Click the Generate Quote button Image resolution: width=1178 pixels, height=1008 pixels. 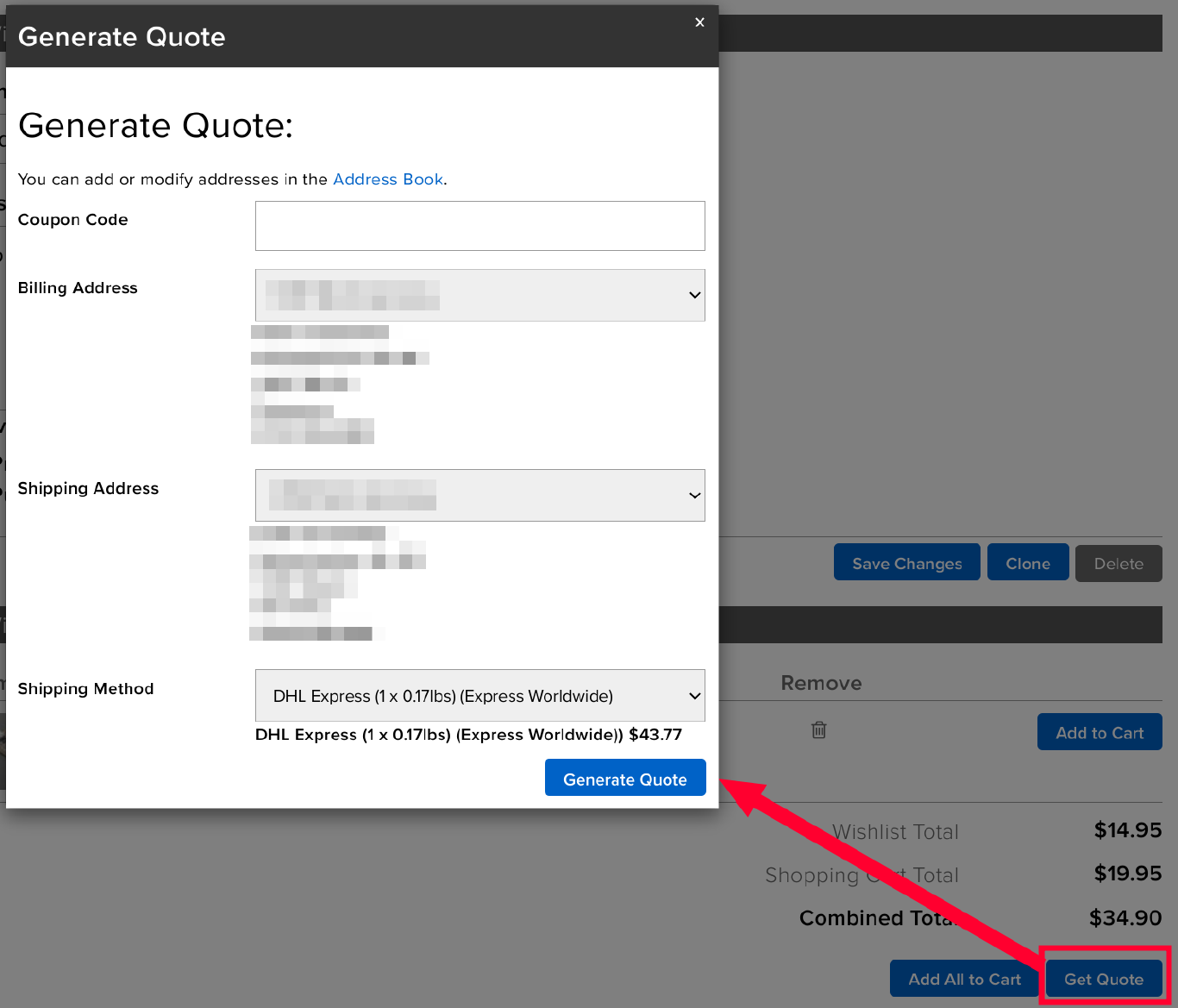click(x=624, y=778)
